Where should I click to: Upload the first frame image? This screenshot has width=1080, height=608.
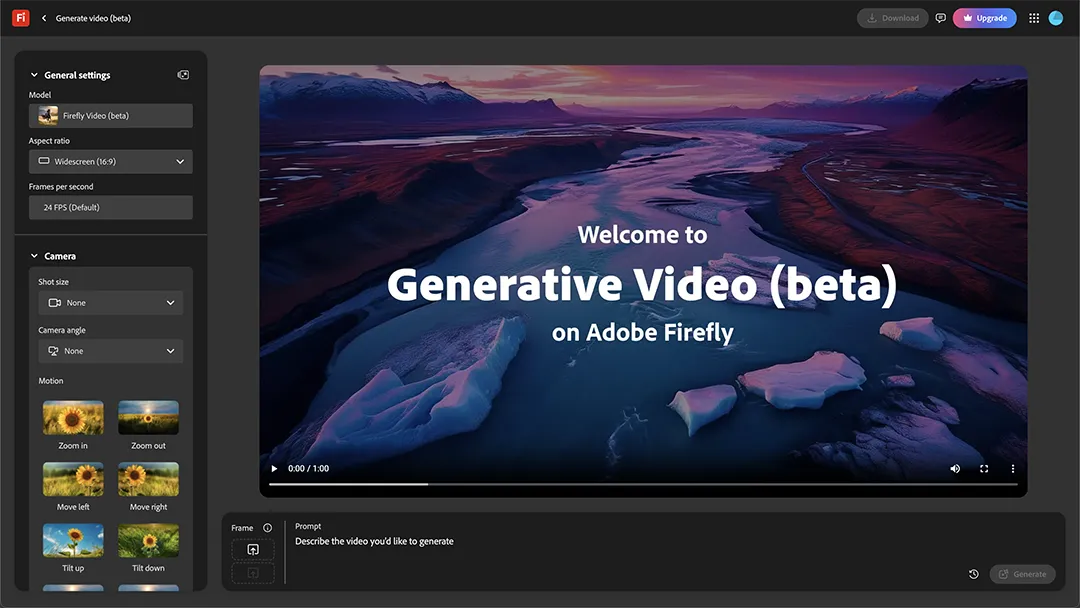(x=253, y=549)
